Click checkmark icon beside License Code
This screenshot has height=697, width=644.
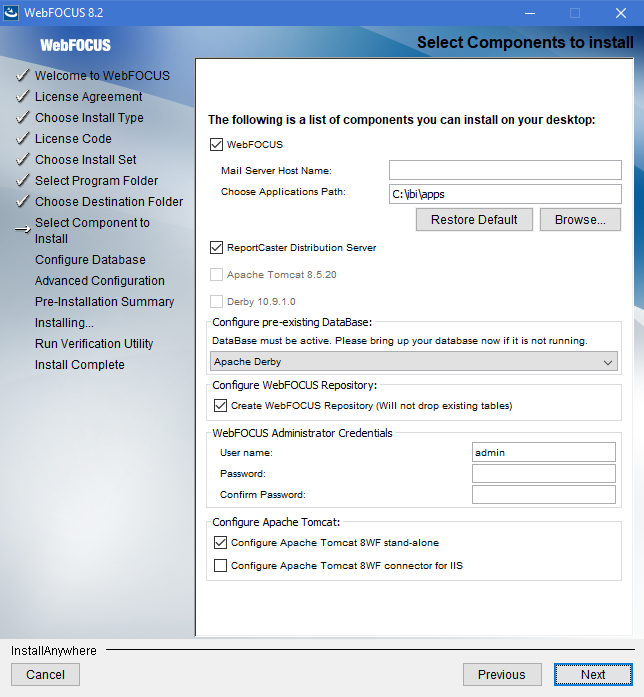click(x=23, y=138)
